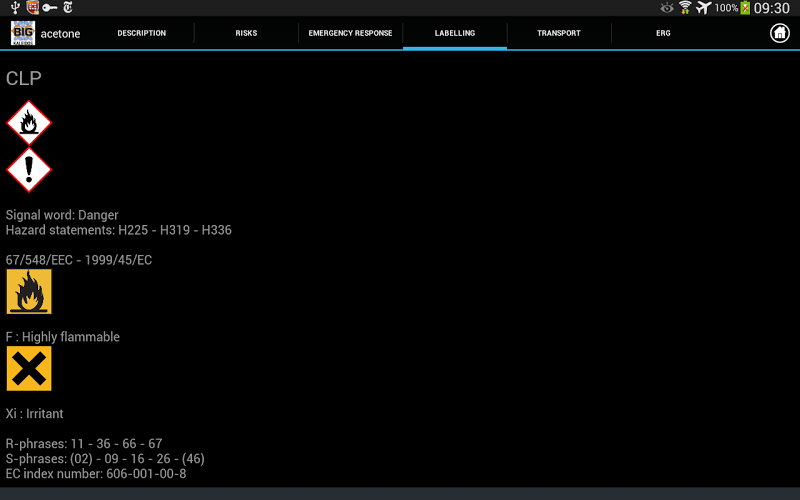The height and width of the screenshot is (500, 800).
Task: Tap the orange Irritant X symbol
Action: [x=29, y=368]
